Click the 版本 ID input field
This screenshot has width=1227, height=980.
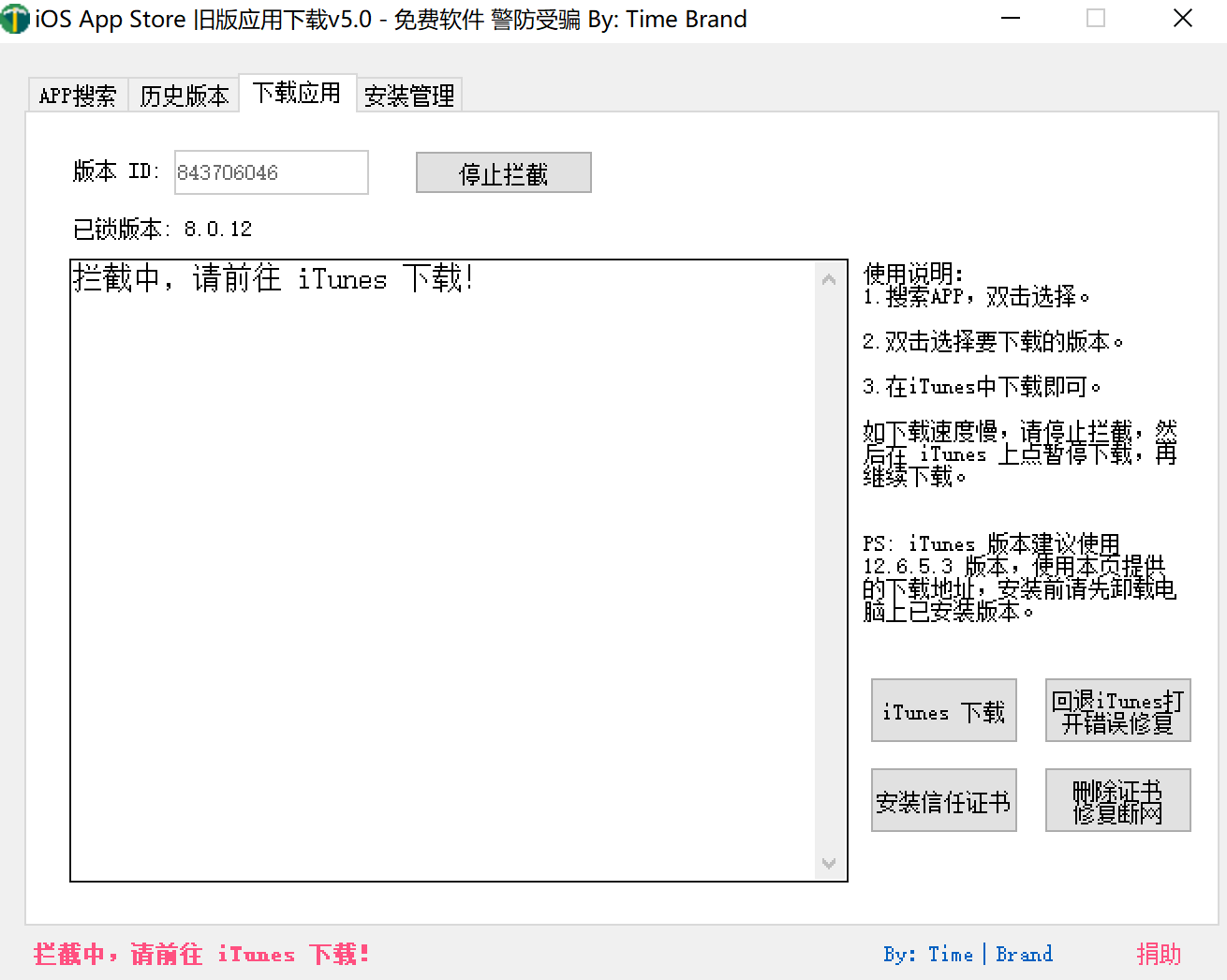pyautogui.click(x=272, y=172)
